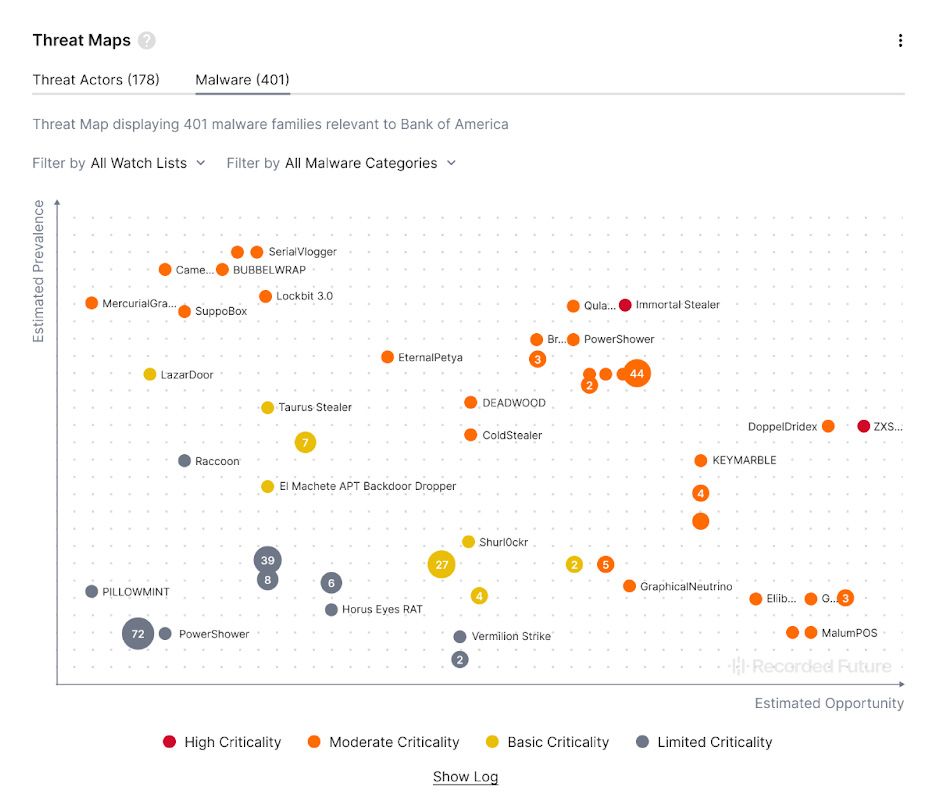The image size is (928, 812).
Task: Click the gray cluster bubble labeled 72
Action: (x=138, y=634)
